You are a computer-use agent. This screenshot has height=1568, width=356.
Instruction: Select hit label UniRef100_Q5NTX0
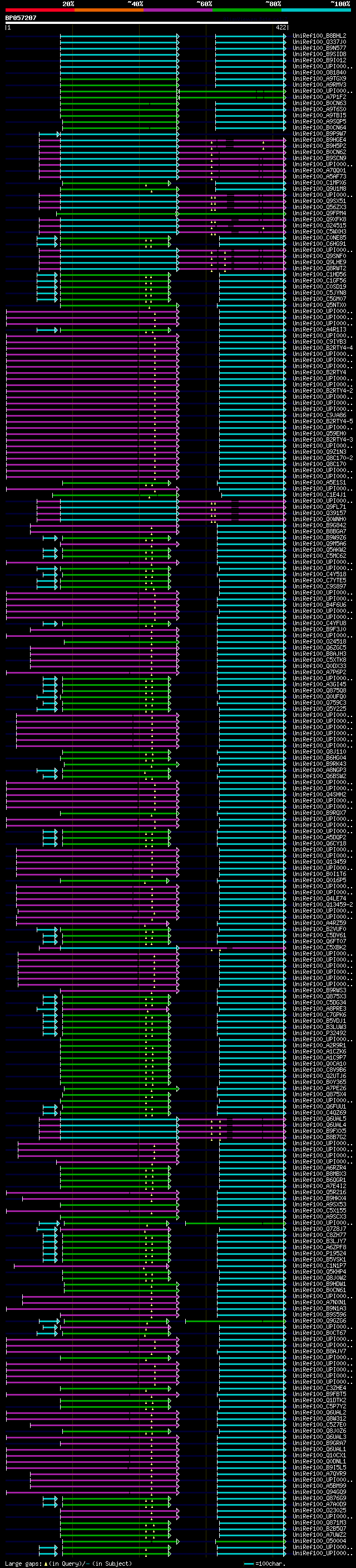319,305
